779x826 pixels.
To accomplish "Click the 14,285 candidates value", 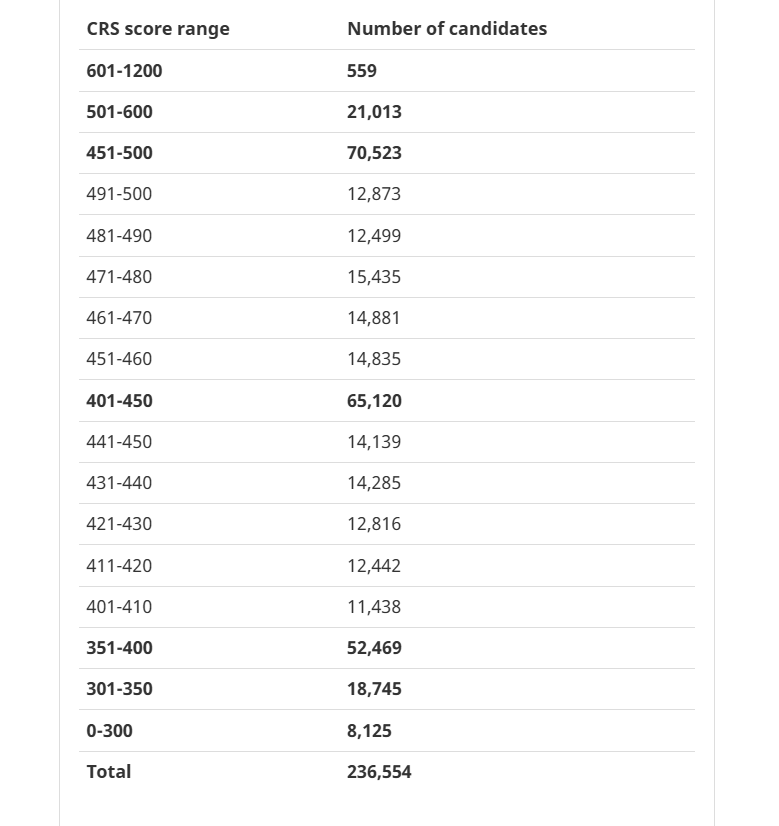I will (x=374, y=483).
